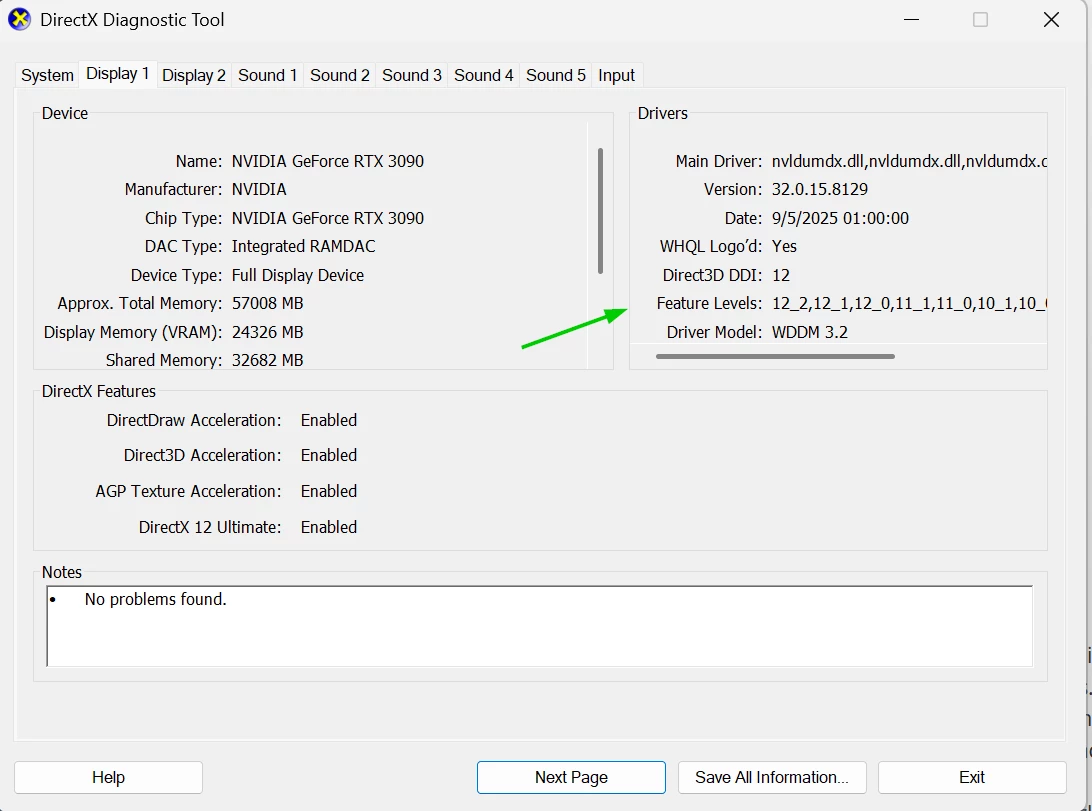
Task: Switch to the Input tab
Action: (x=616, y=75)
